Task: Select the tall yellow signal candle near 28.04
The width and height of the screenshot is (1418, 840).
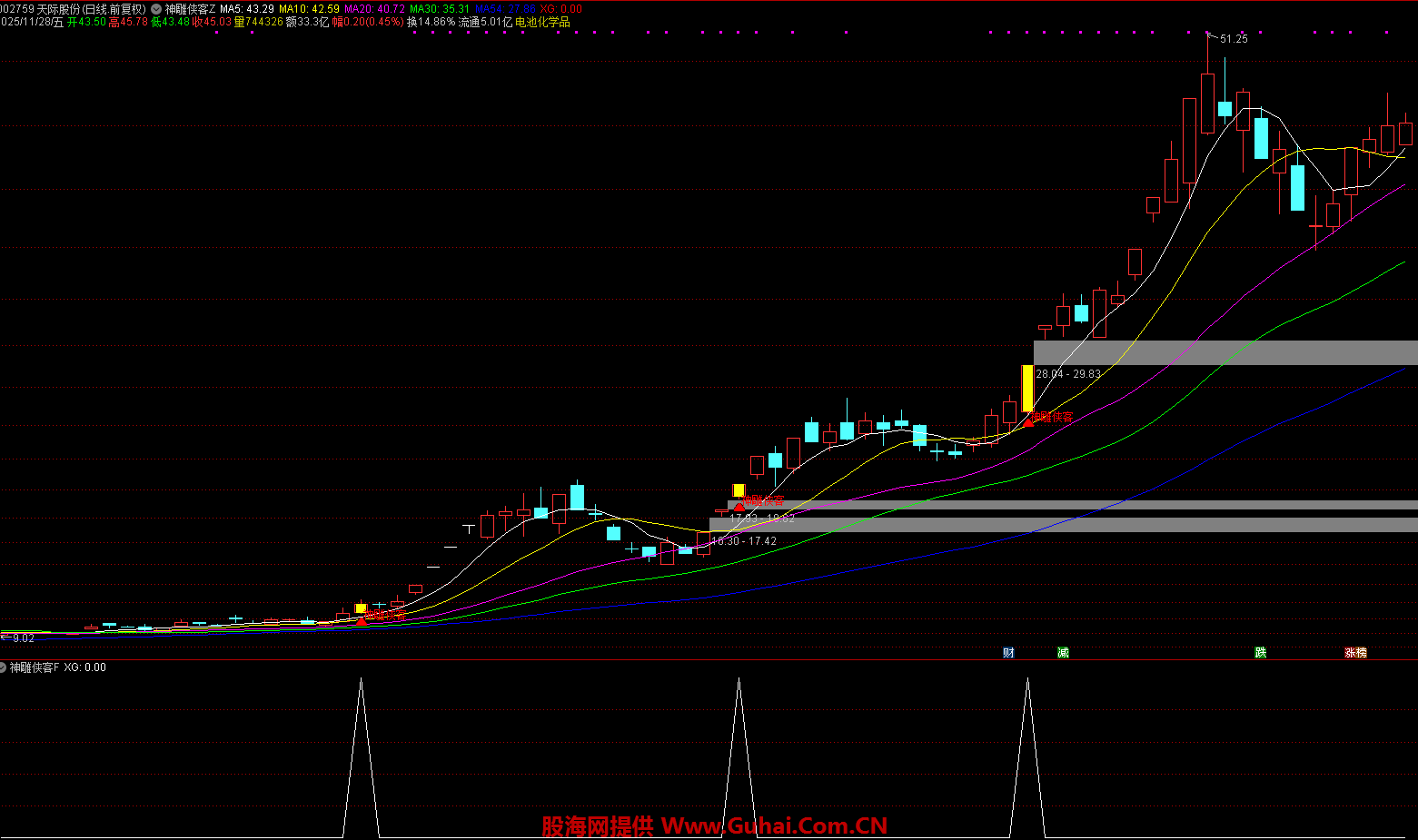Action: (1027, 388)
